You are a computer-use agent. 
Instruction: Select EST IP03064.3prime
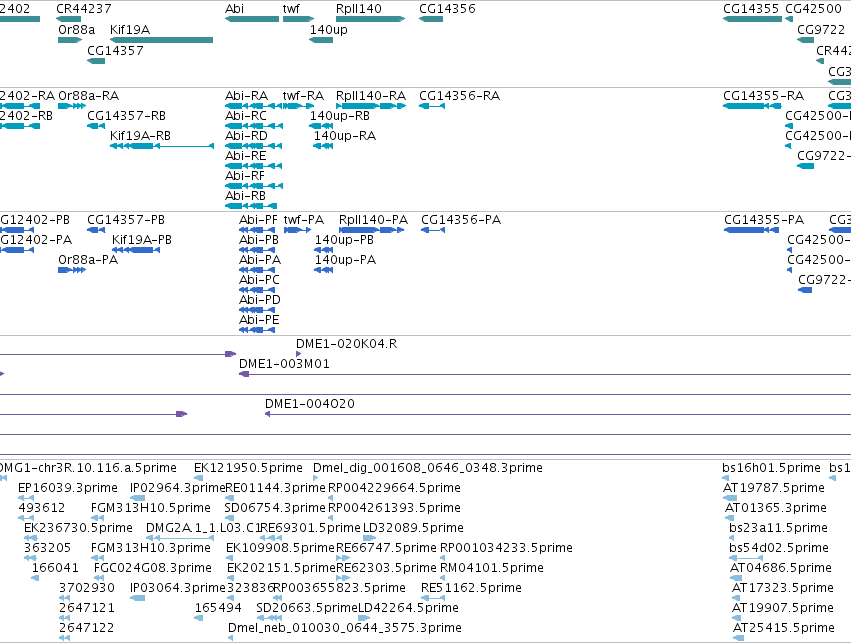tap(138, 598)
